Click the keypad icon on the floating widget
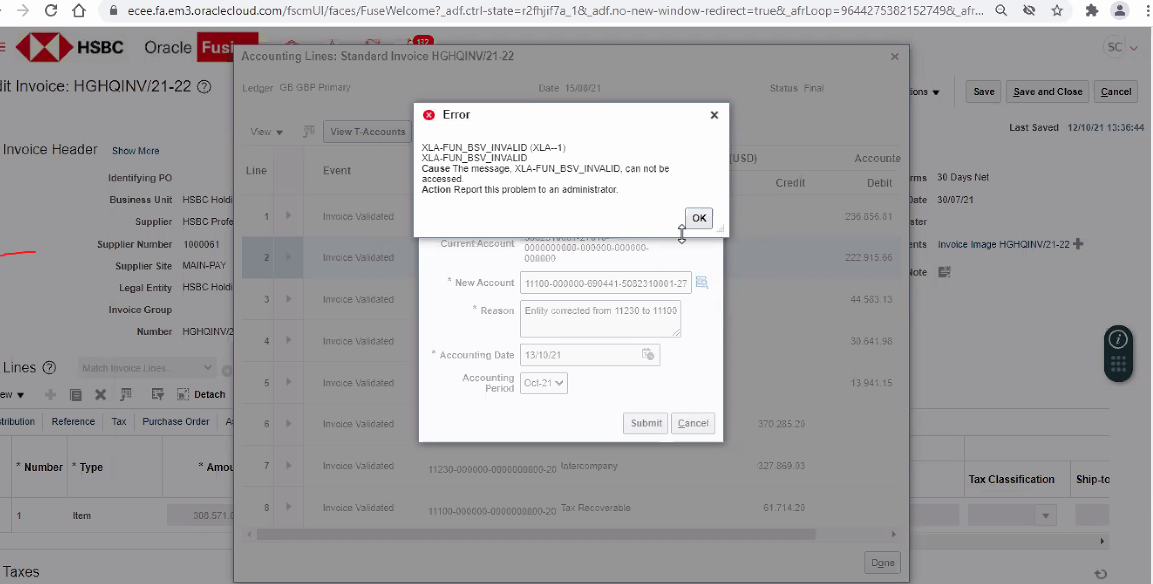The image size is (1153, 584). click(1118, 365)
